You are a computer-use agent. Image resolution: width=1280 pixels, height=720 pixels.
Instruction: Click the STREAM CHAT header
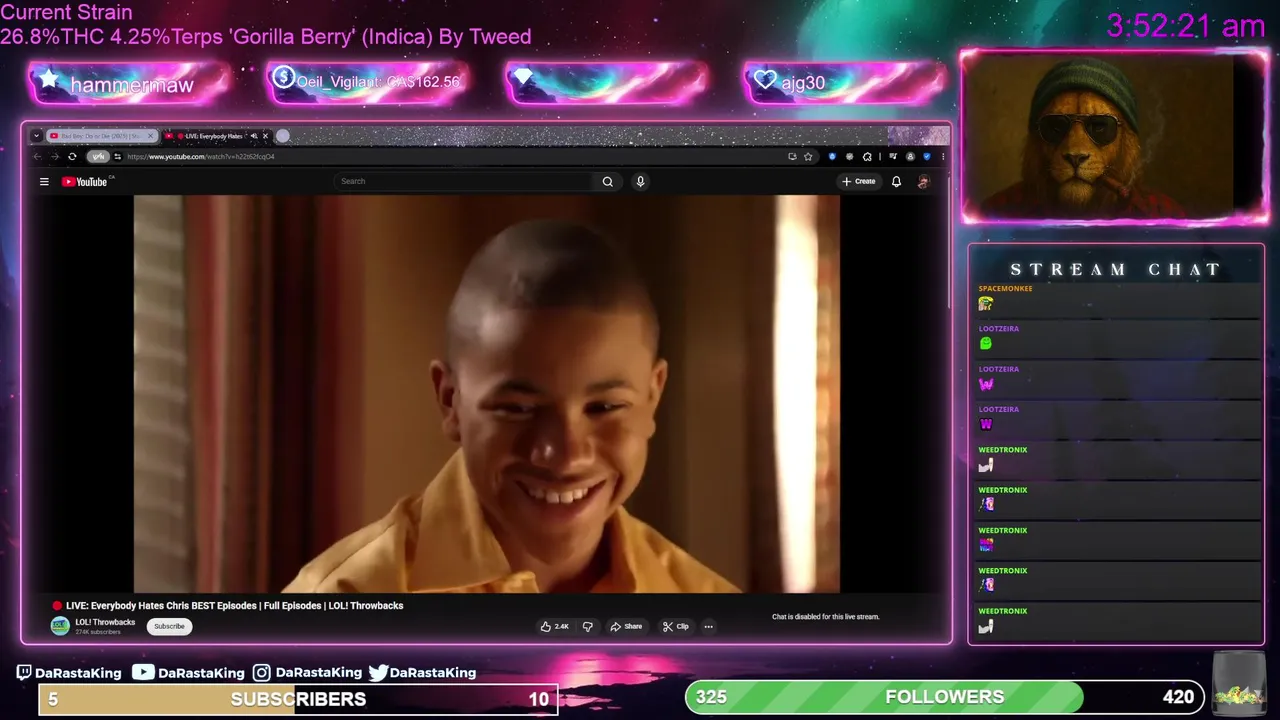tap(1116, 269)
